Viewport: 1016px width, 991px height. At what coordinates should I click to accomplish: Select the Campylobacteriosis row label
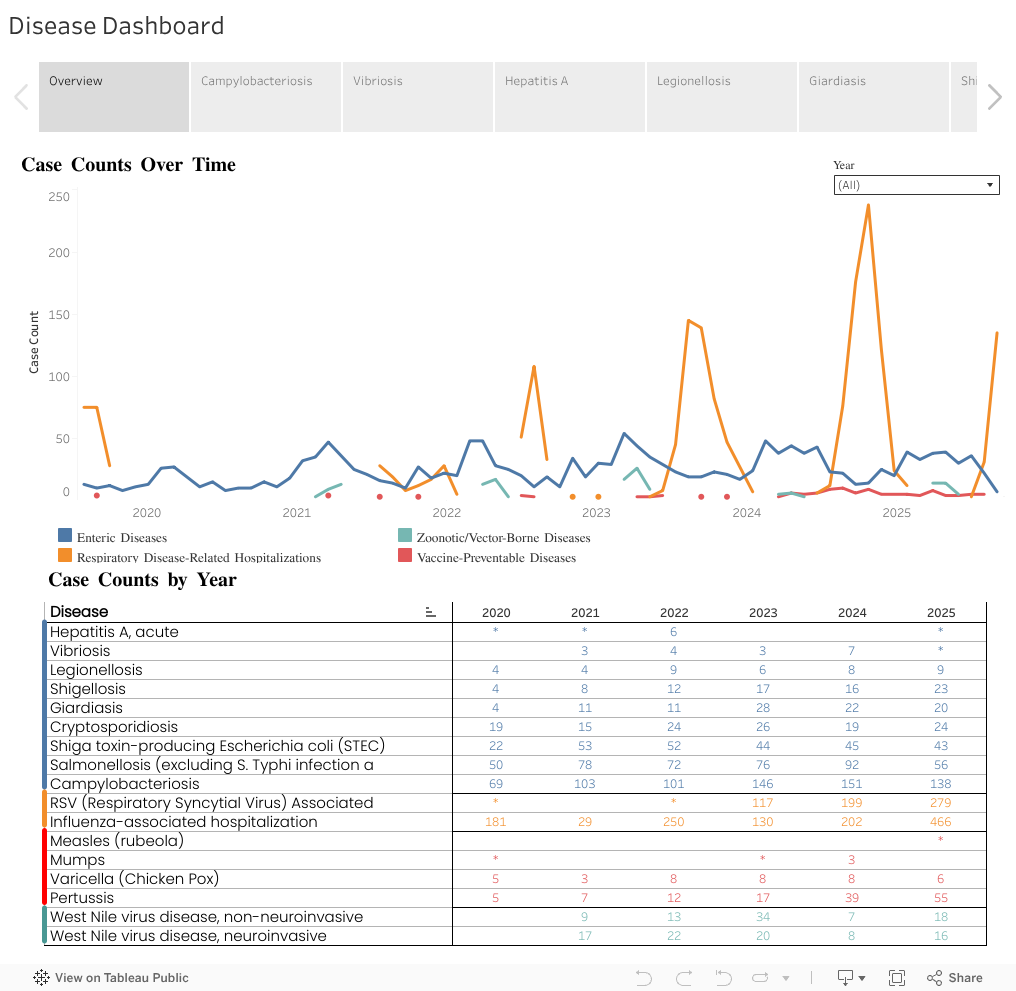coord(124,784)
